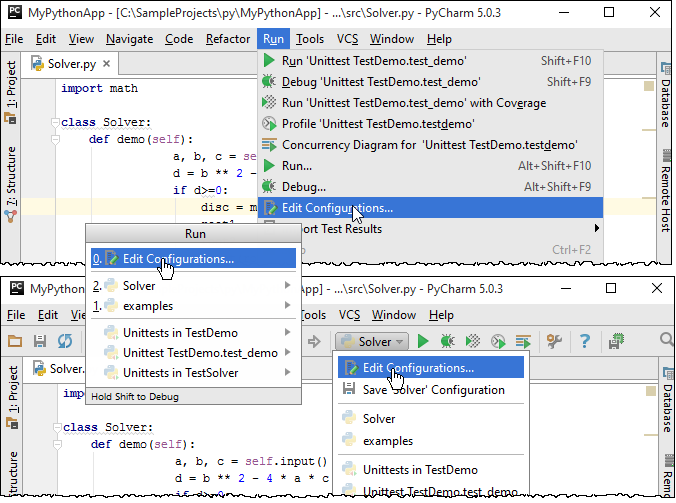Image resolution: width=676 pixels, height=503 pixels.
Task: Select Edit Configurations in Run menu
Action: (337, 208)
